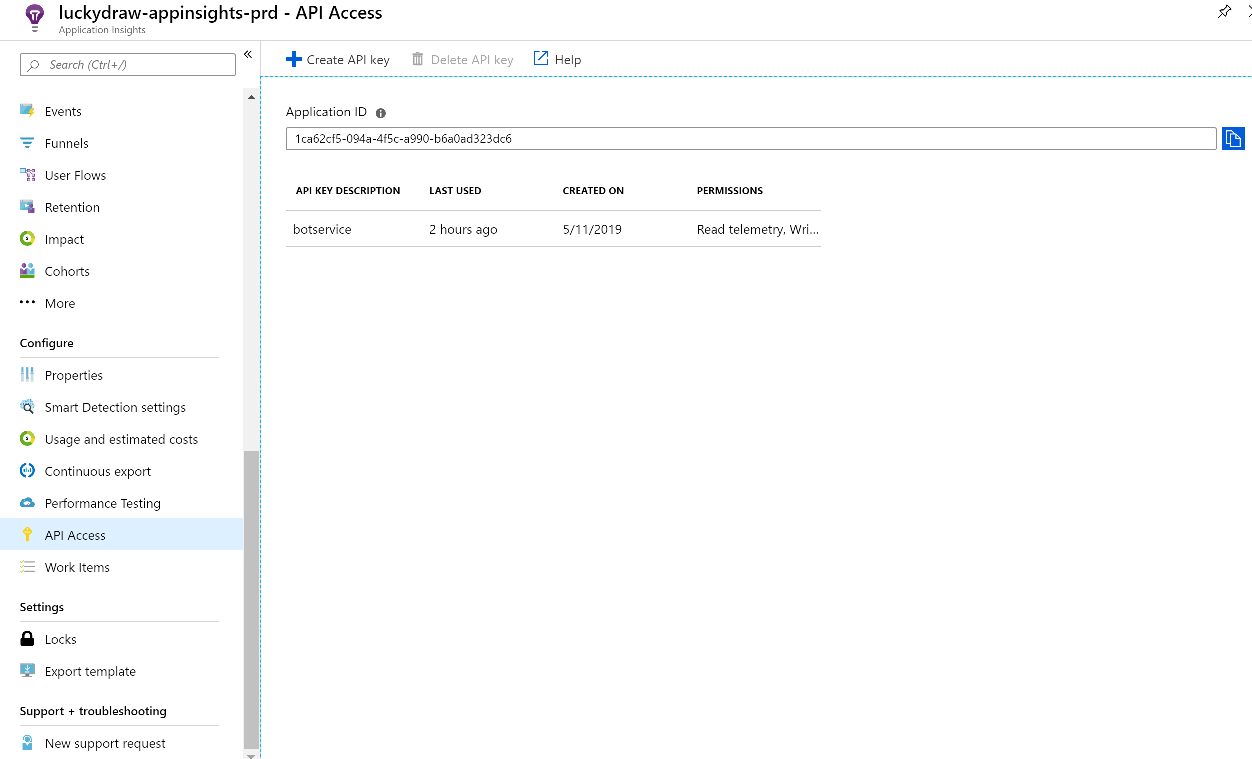Select API Access in sidebar
The height and width of the screenshot is (759, 1252).
pos(121,535)
